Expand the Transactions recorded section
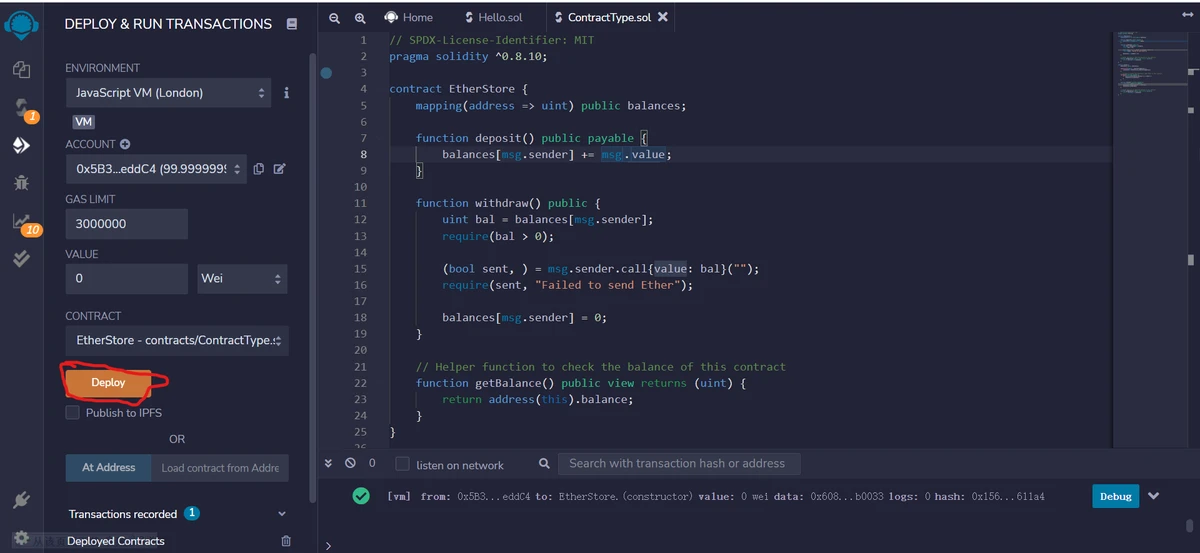Screen dimensions: 1200x553 tap(280, 514)
